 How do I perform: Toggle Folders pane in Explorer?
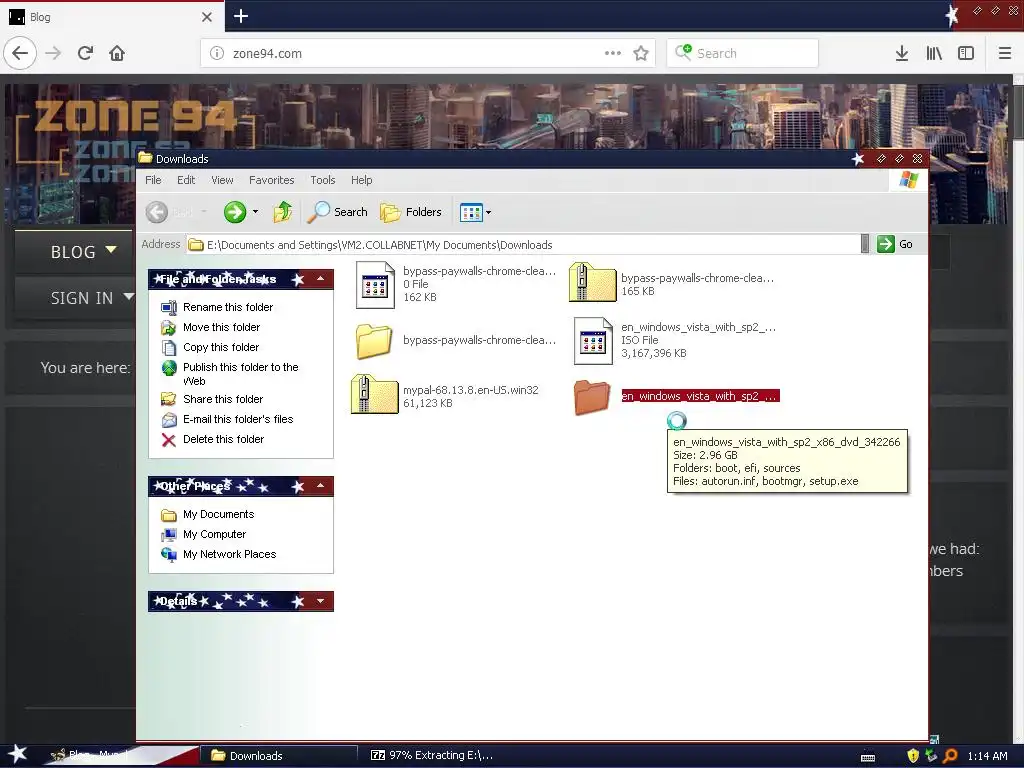411,212
